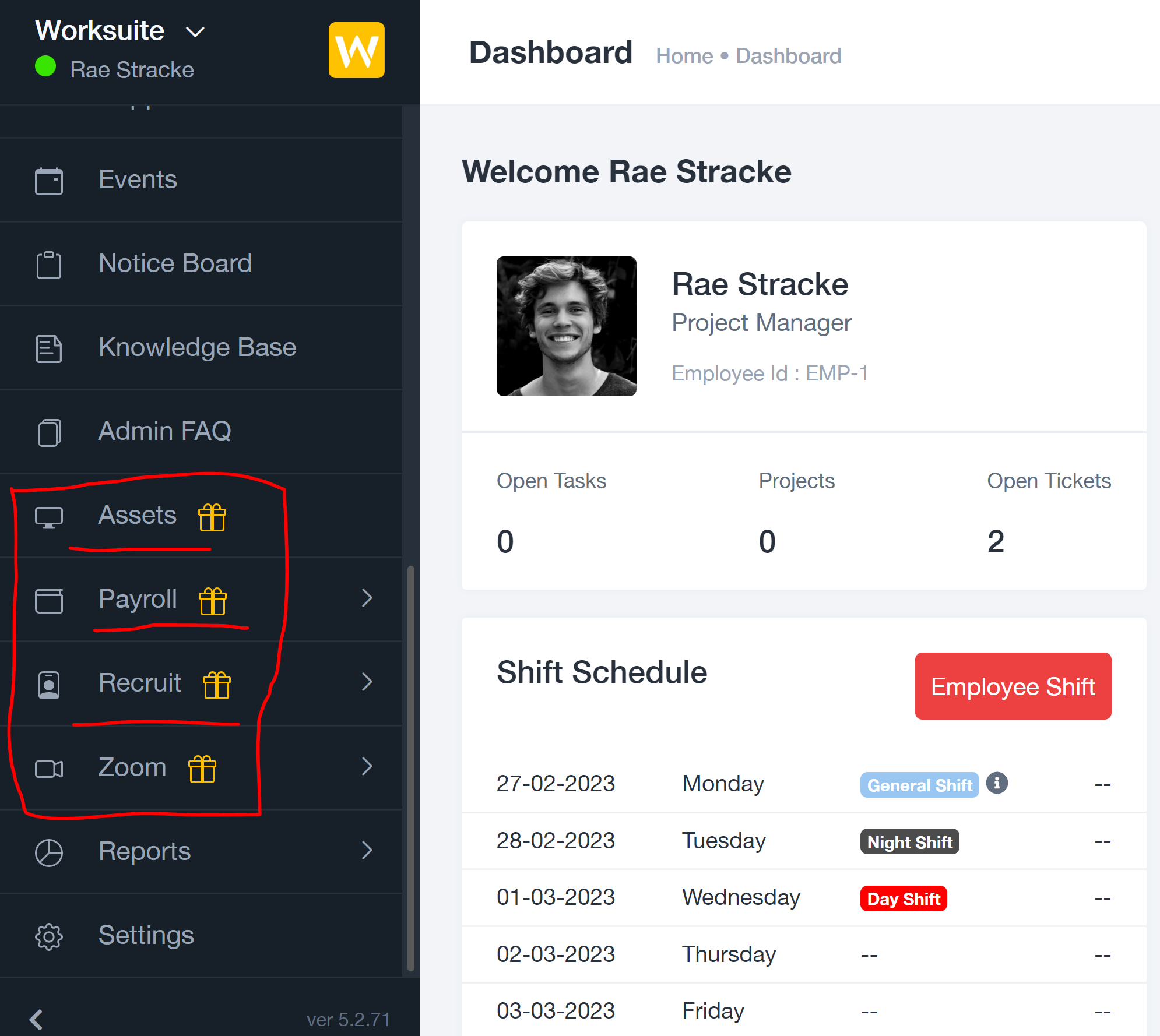Click the Home breadcrumb link

coord(684,56)
